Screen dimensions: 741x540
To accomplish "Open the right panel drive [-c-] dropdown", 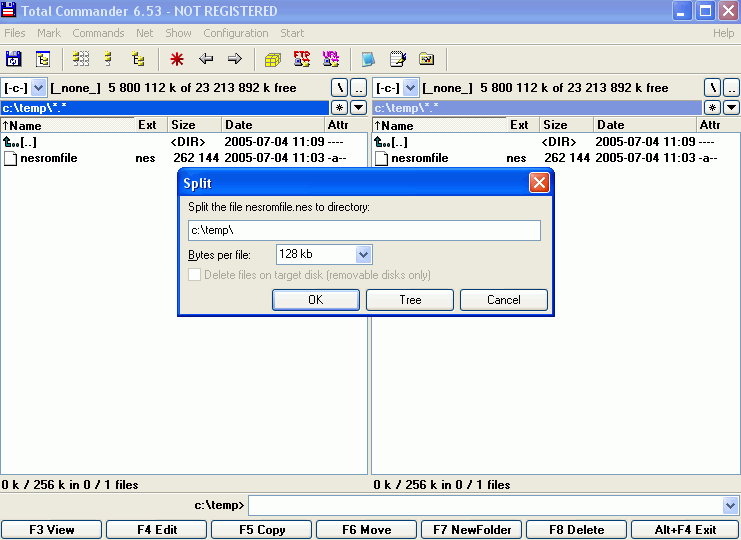I will coord(410,88).
